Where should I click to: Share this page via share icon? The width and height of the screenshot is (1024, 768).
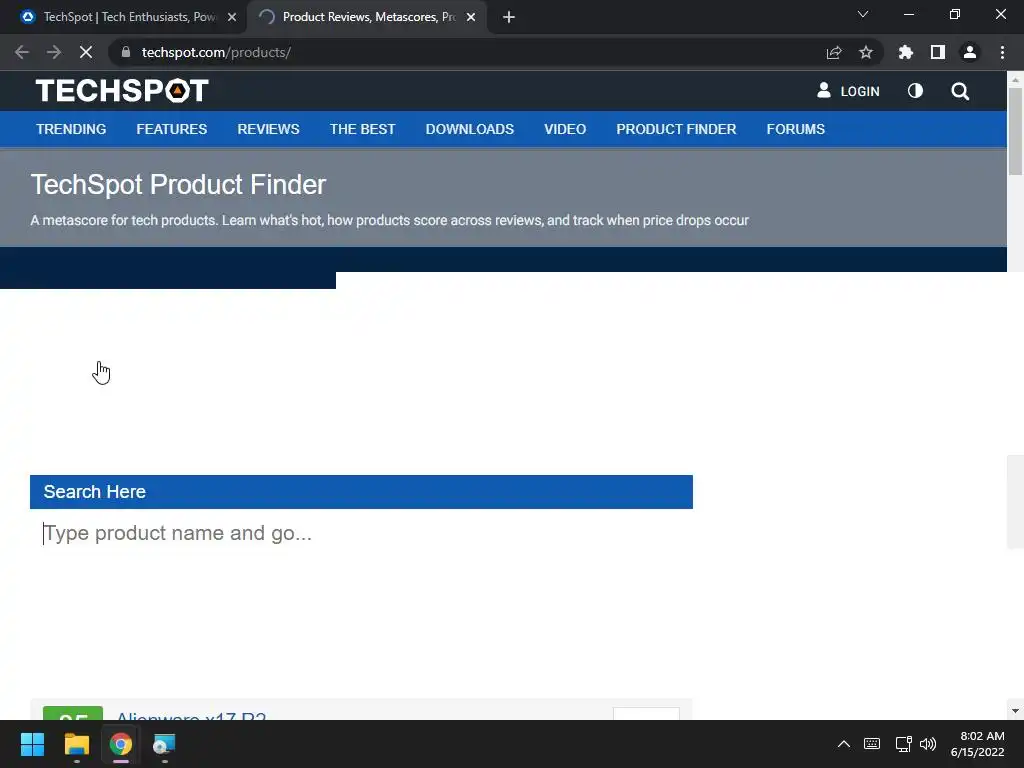pyautogui.click(x=834, y=52)
